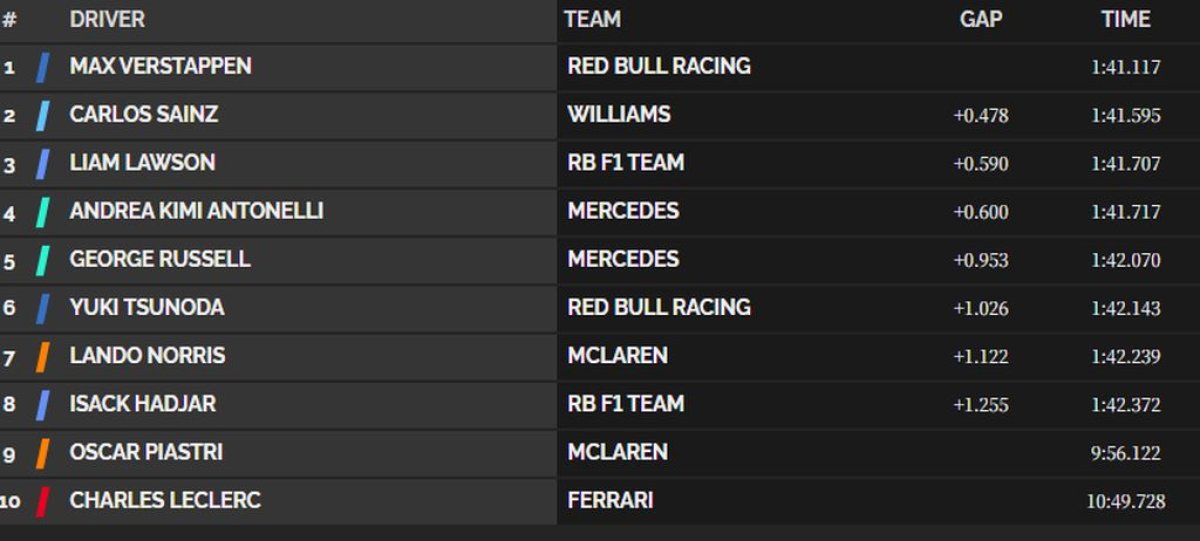Click the TIME column header

point(1126,19)
